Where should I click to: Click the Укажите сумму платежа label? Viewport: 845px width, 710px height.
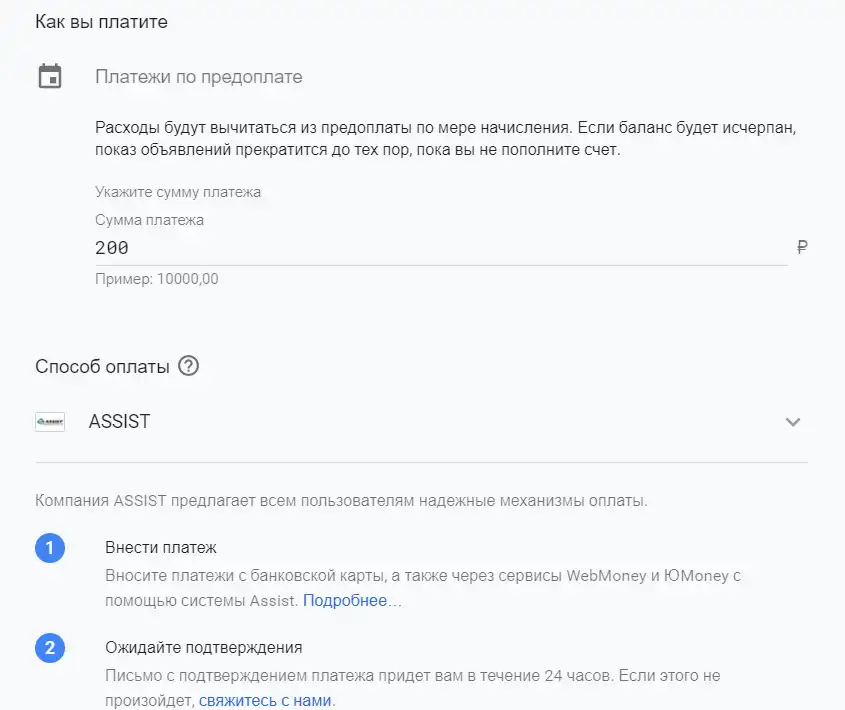coord(178,192)
